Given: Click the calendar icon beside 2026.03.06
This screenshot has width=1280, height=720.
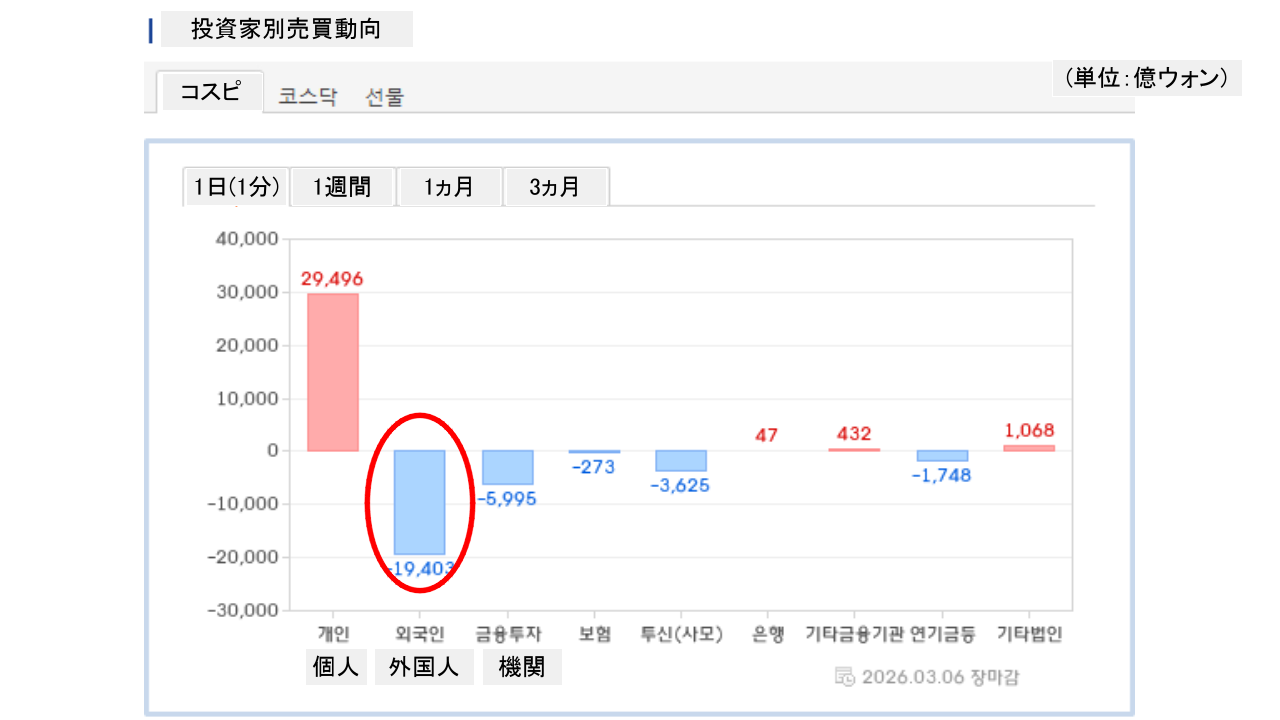Looking at the screenshot, I should click(844, 677).
